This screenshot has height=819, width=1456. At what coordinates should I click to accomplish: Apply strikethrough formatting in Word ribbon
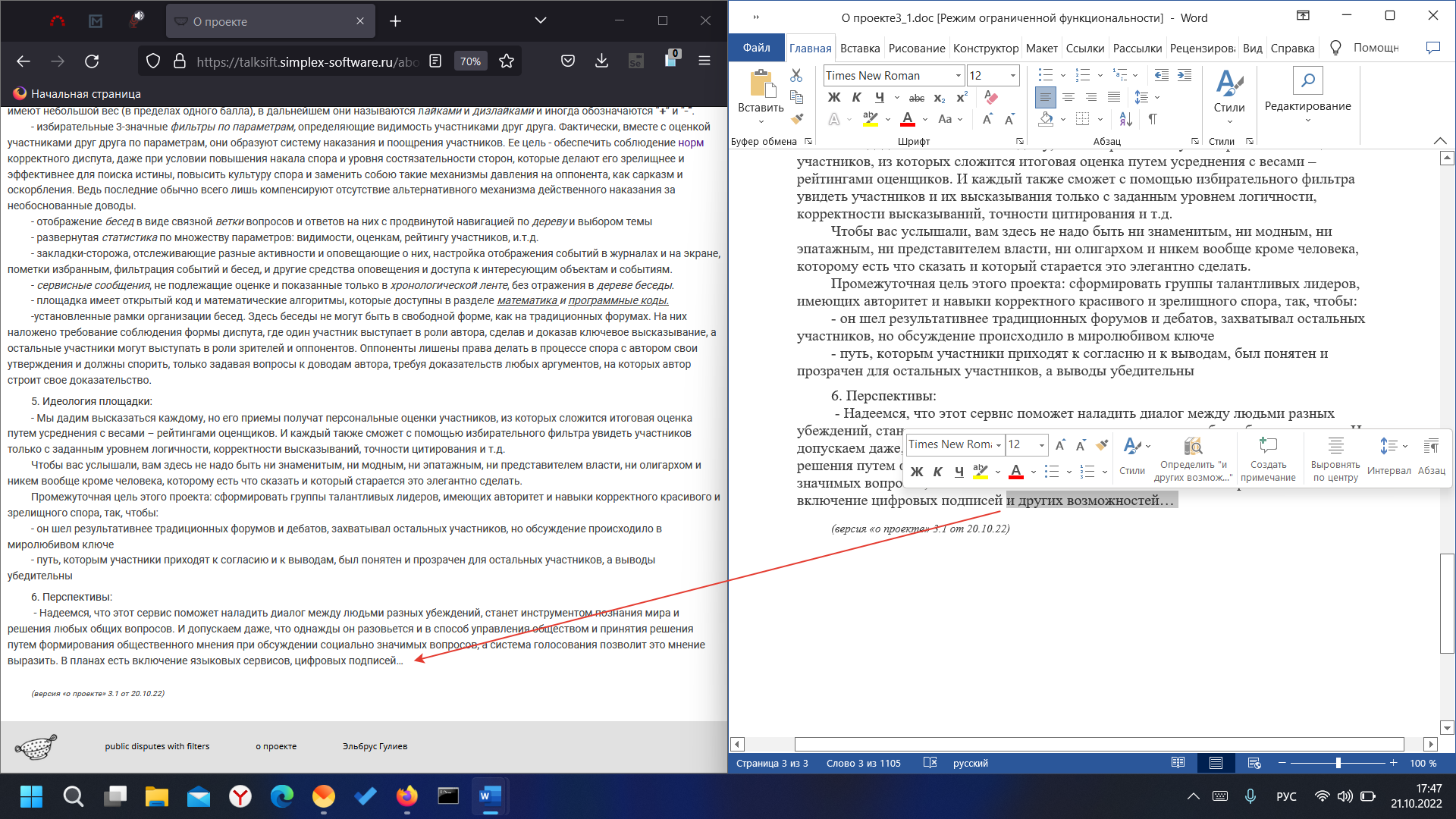click(x=917, y=98)
